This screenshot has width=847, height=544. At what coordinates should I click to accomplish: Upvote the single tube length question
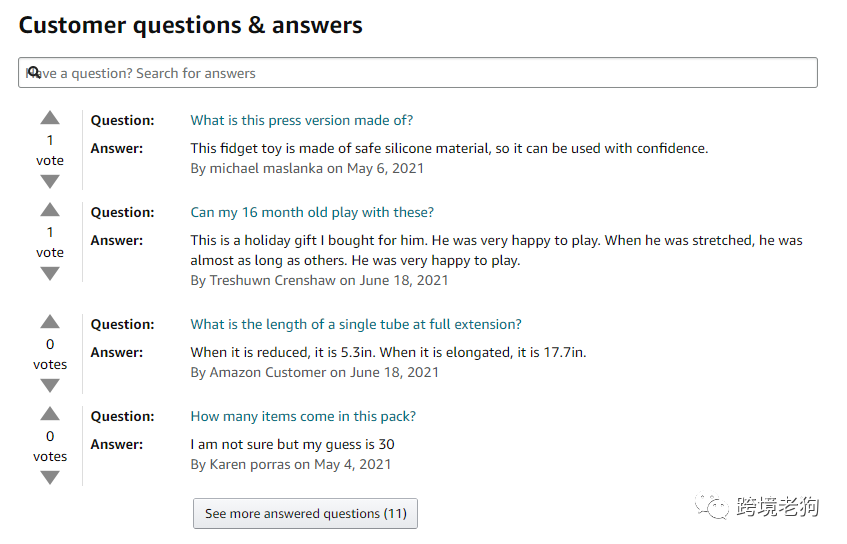point(50,323)
